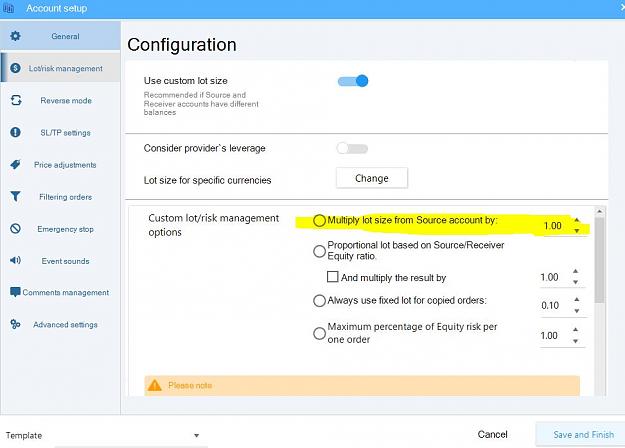Open Event sounds speaker icon

[15, 260]
